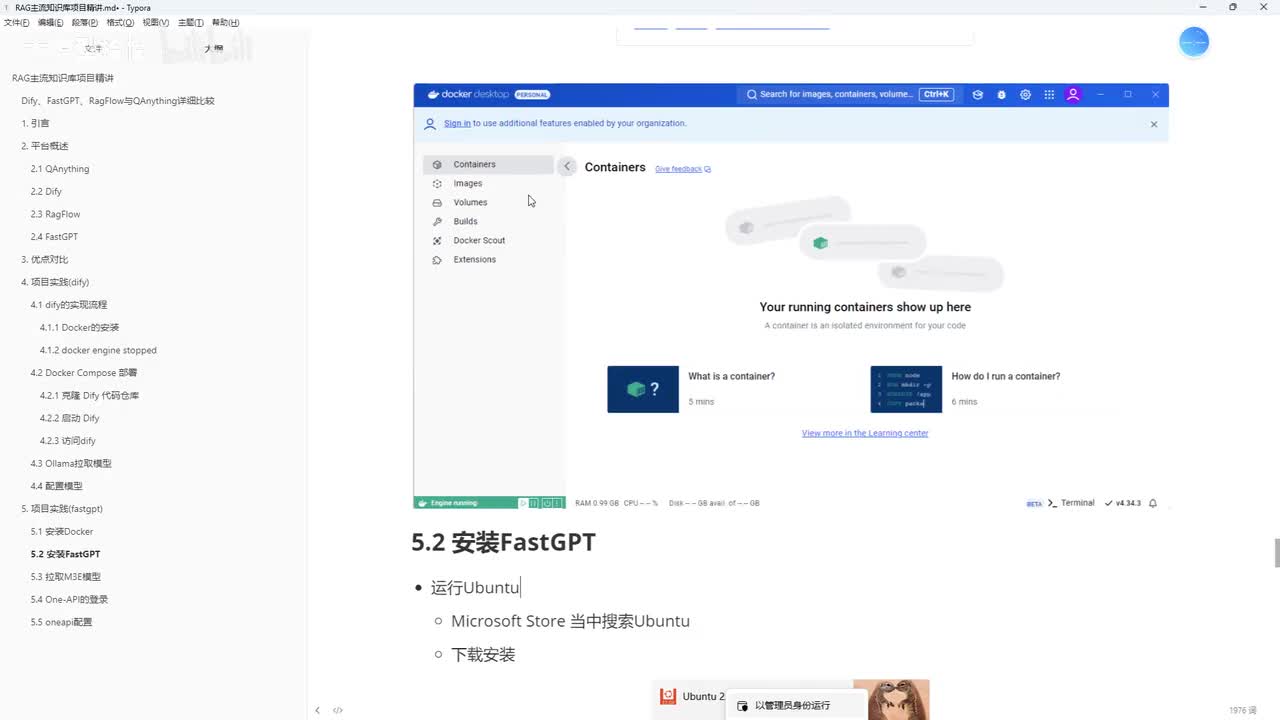Screen dimensions: 1280x720
Task: Open outline entry 2.4 FastGPT
Action: [54, 237]
